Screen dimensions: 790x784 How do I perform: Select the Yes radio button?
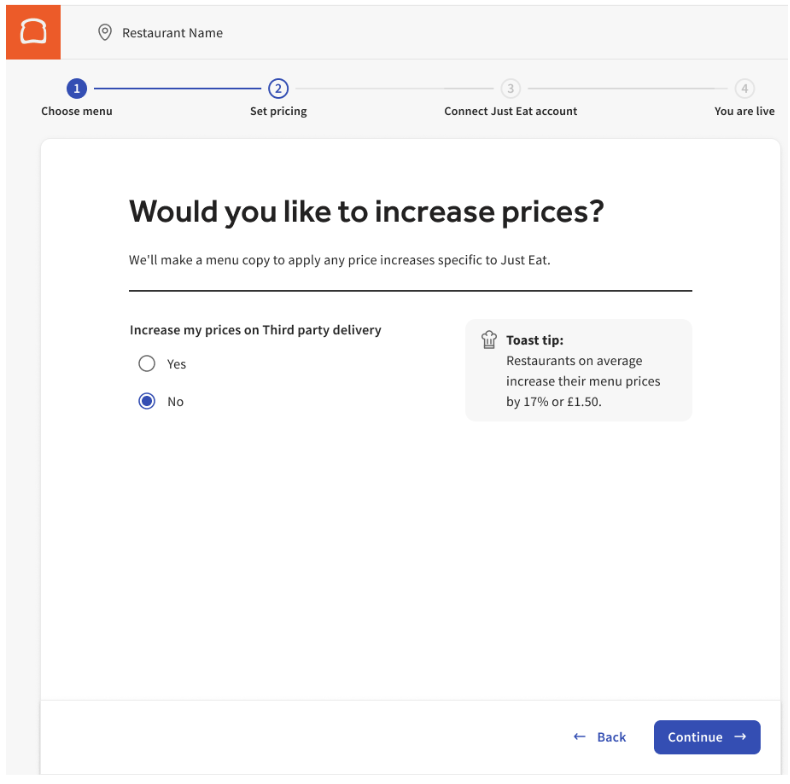(x=147, y=364)
